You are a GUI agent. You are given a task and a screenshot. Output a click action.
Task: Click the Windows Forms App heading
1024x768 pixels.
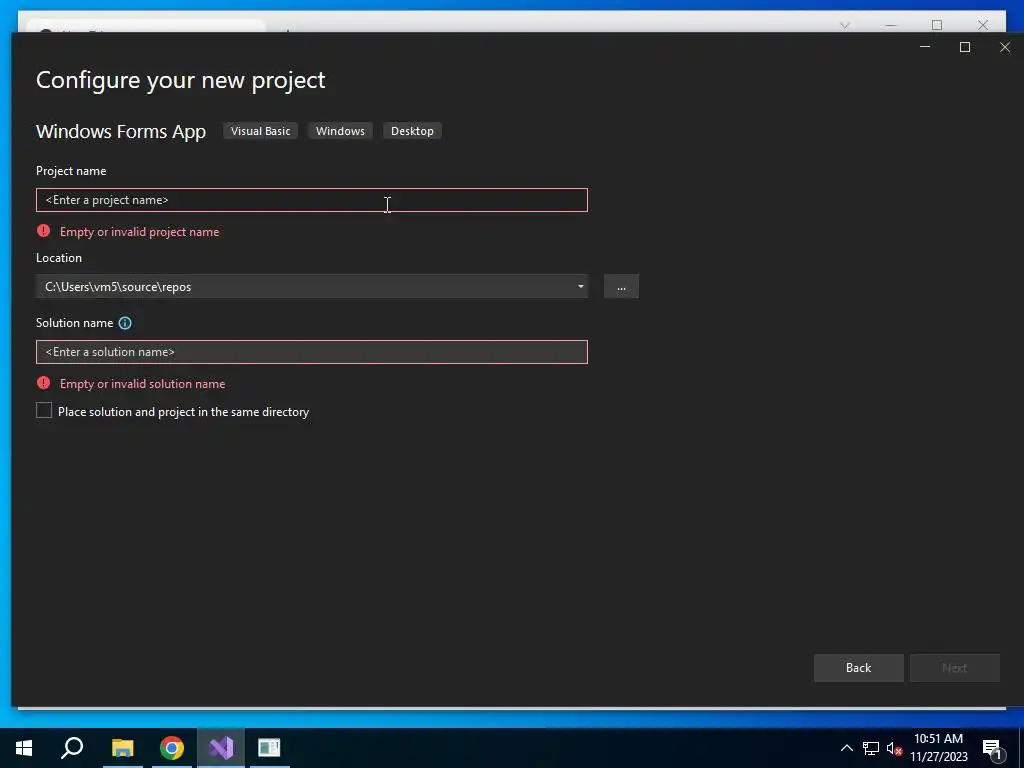coord(121,131)
